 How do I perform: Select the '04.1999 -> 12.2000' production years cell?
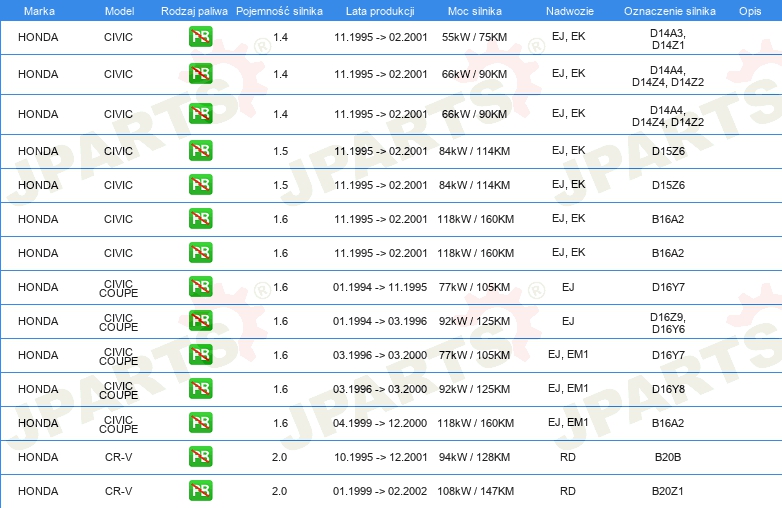(380, 423)
